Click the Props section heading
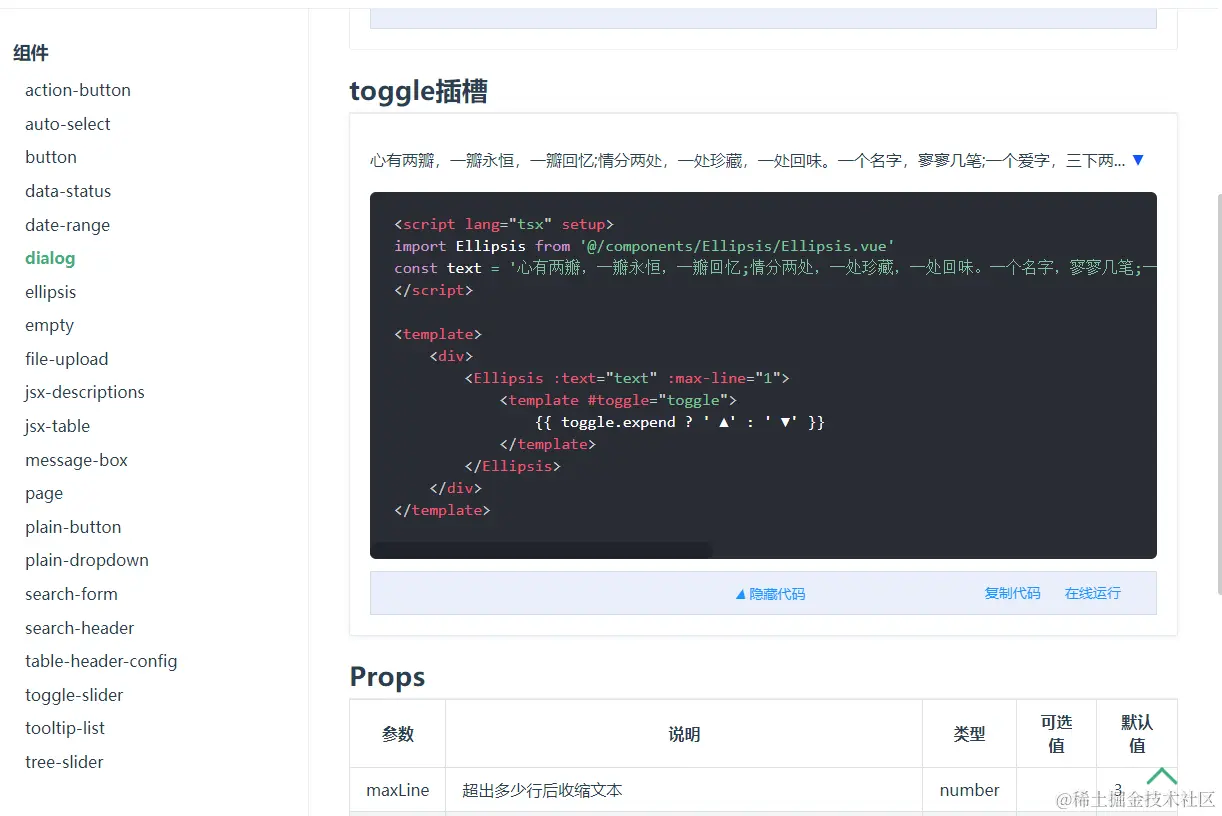This screenshot has height=816, width=1222. [387, 677]
